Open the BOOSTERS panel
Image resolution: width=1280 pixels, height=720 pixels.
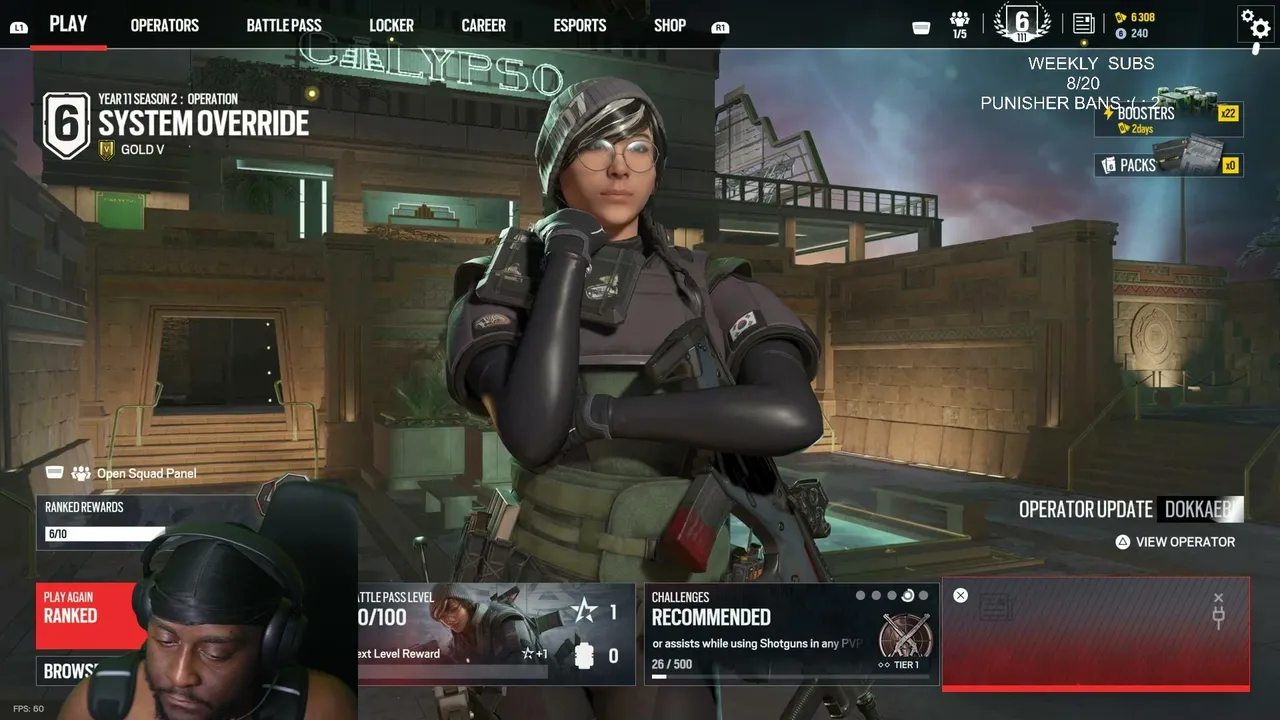pos(1169,118)
